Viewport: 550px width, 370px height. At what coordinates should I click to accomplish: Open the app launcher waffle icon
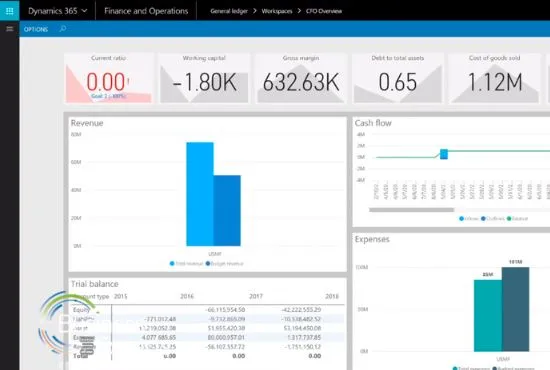coord(9,11)
